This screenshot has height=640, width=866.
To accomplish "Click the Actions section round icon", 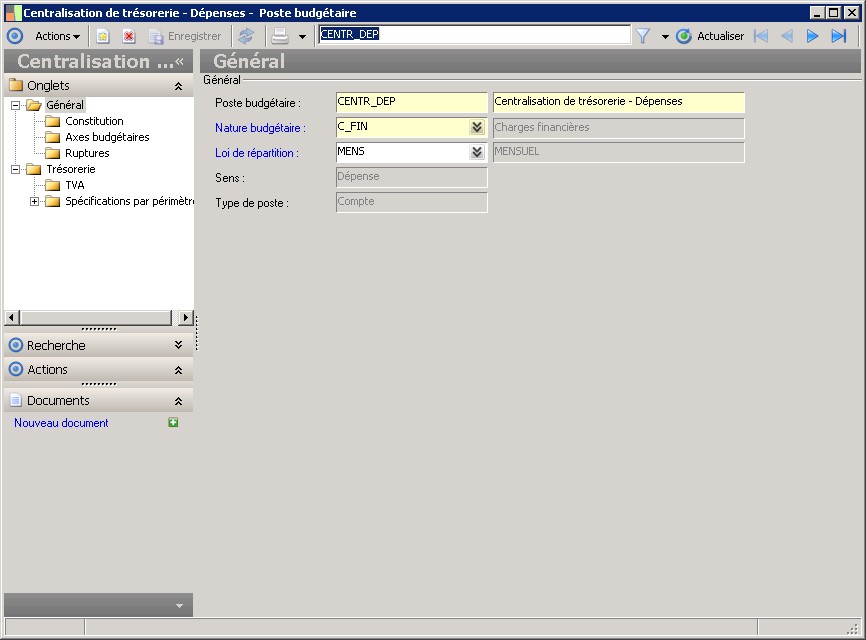I will [16, 369].
